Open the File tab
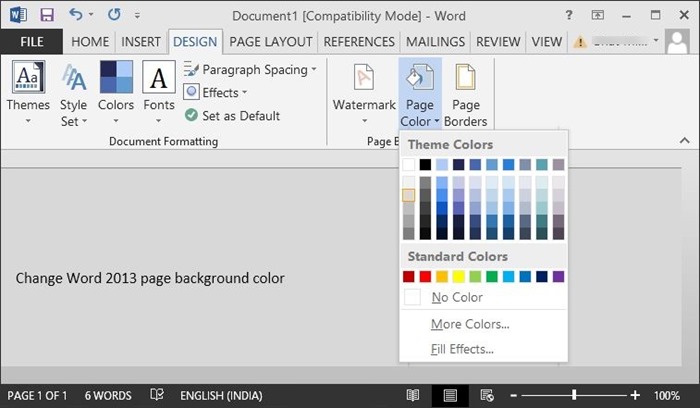The height and width of the screenshot is (408, 700). 31,41
